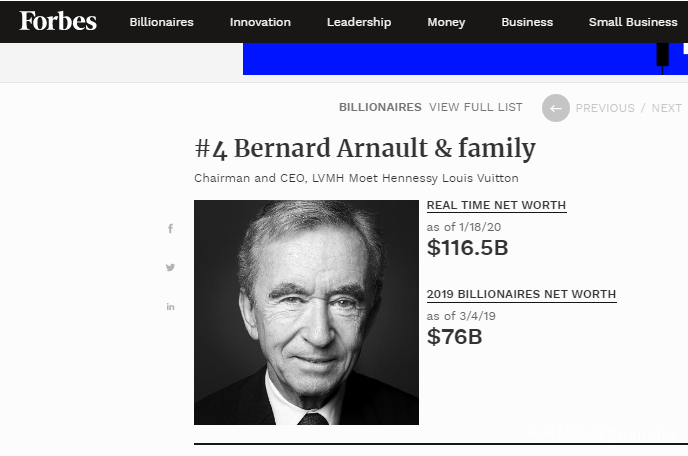This screenshot has width=688, height=456.
Task: Click the '#4 Bernard Arnault & family' heading
Action: [365, 149]
